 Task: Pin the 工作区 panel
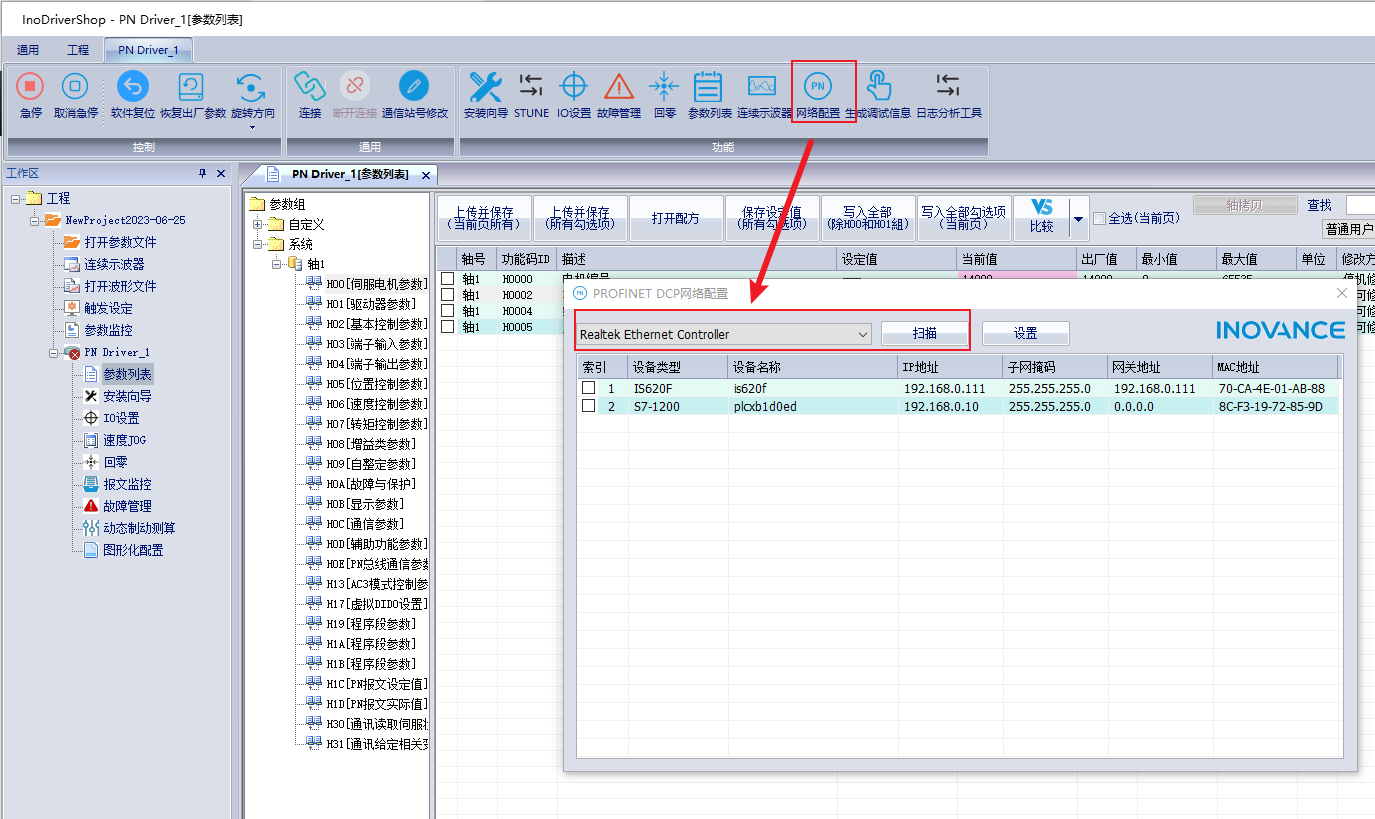(x=202, y=174)
